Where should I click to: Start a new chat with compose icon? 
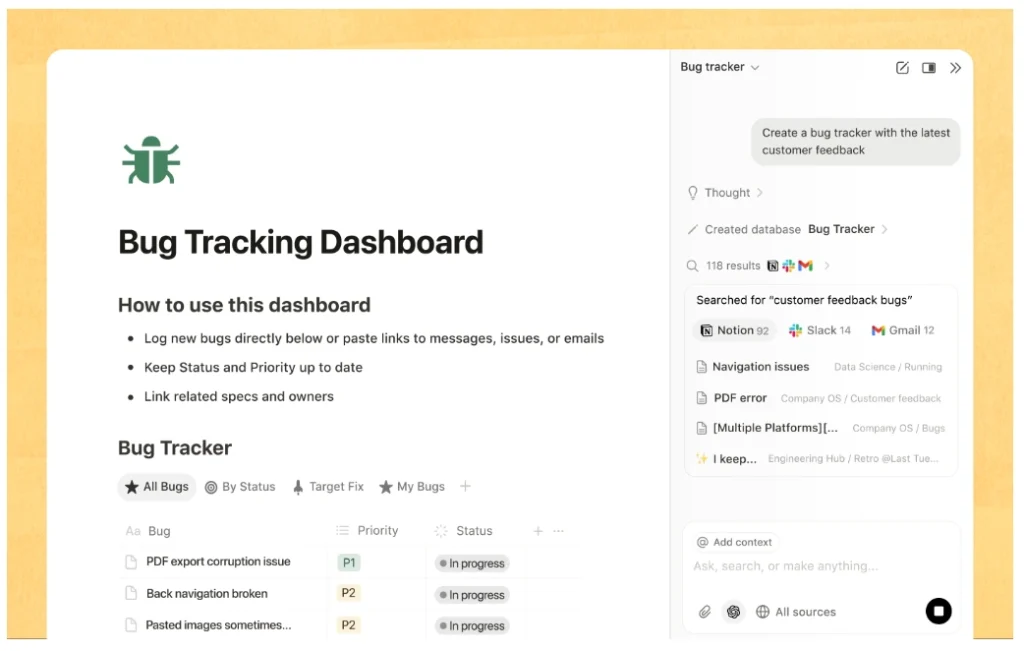(x=902, y=68)
